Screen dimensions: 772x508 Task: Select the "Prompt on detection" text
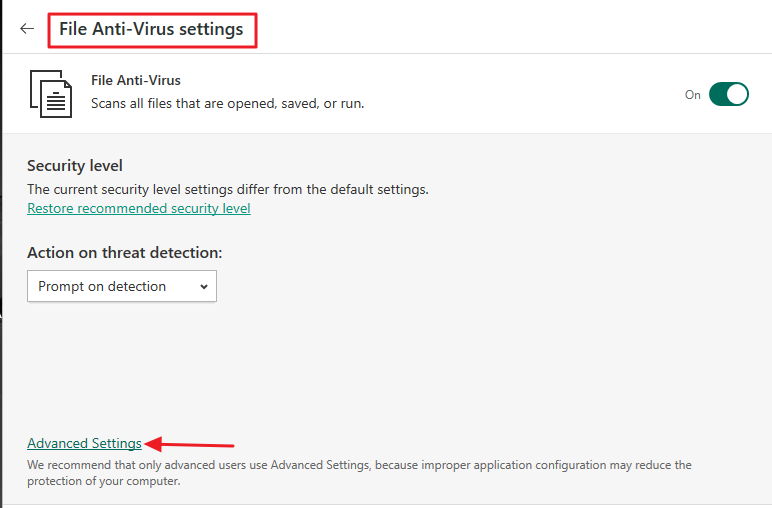pyautogui.click(x=102, y=286)
